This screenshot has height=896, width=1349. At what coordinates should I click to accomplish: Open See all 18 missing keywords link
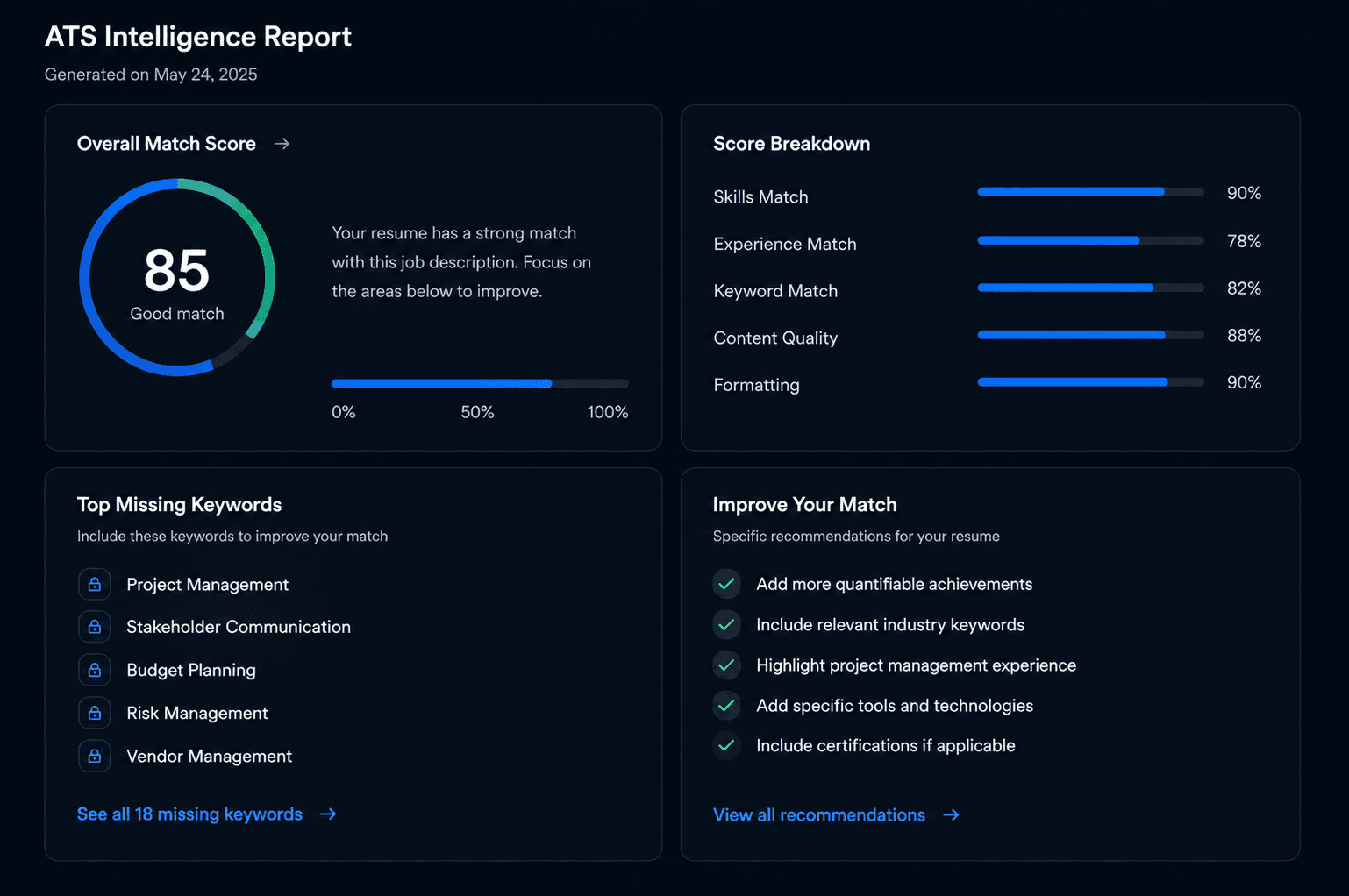coord(189,814)
